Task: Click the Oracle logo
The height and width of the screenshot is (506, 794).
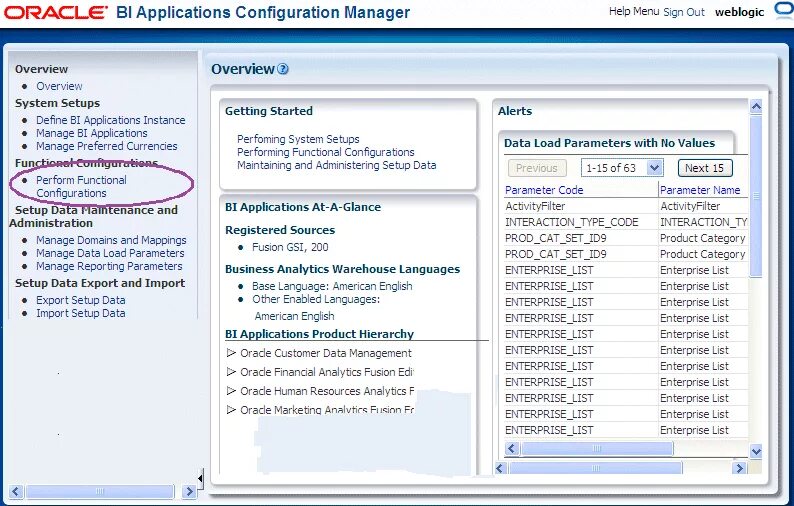Action: coord(56,12)
